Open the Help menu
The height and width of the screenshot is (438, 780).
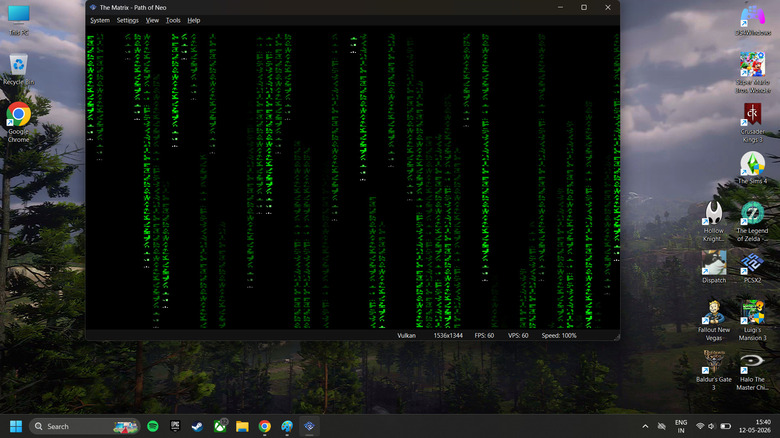pos(194,20)
